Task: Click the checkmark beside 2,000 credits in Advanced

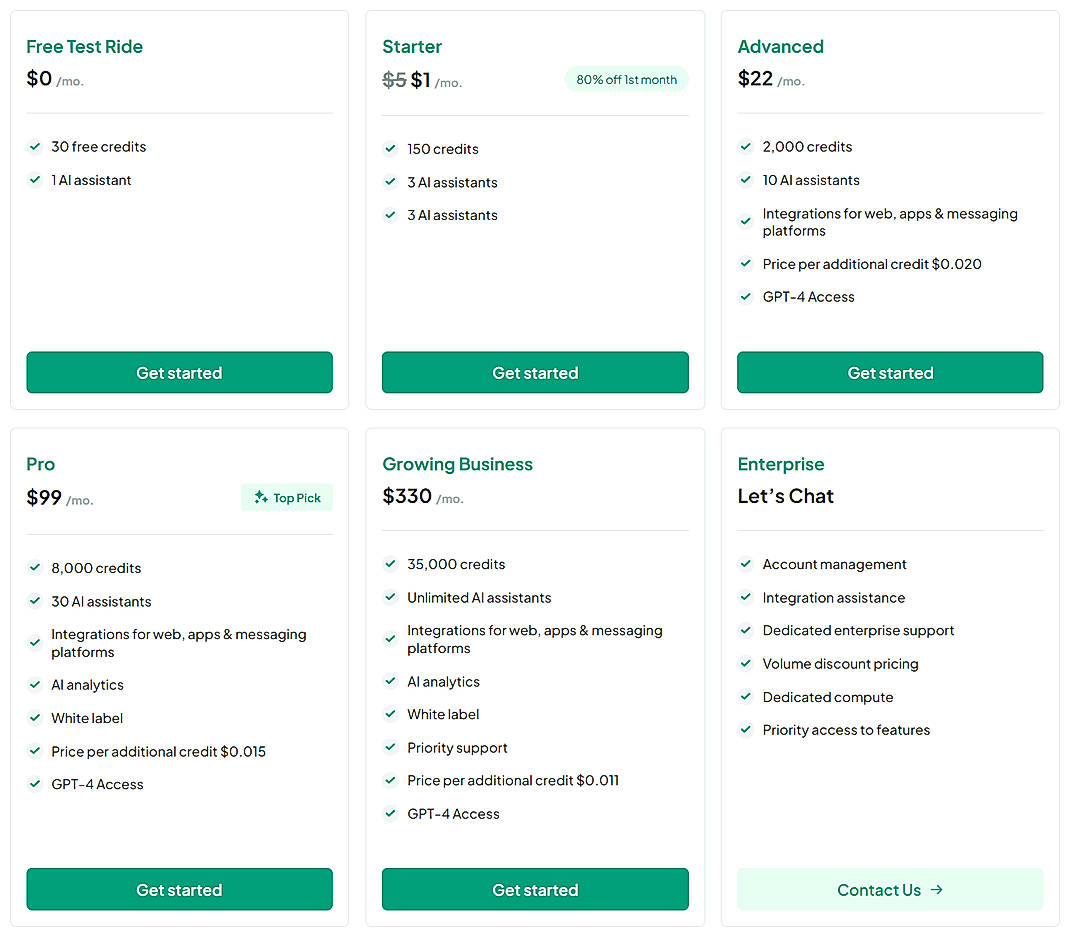Action: (x=745, y=147)
